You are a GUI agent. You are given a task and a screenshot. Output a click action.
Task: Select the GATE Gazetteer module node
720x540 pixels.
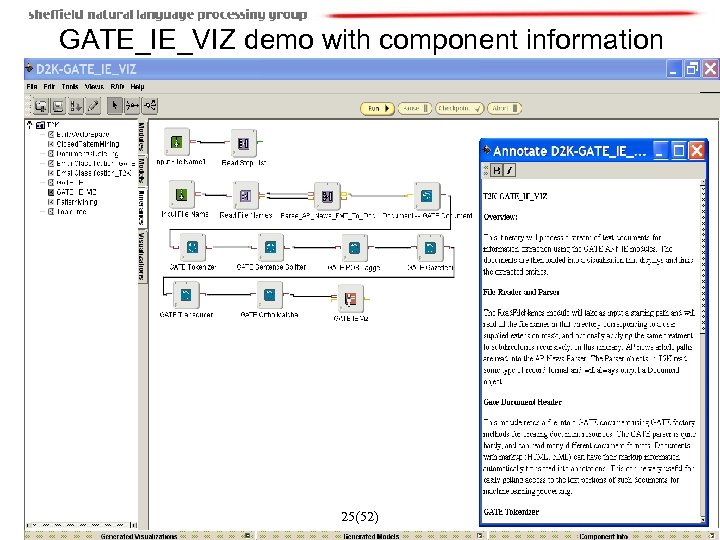coord(430,248)
